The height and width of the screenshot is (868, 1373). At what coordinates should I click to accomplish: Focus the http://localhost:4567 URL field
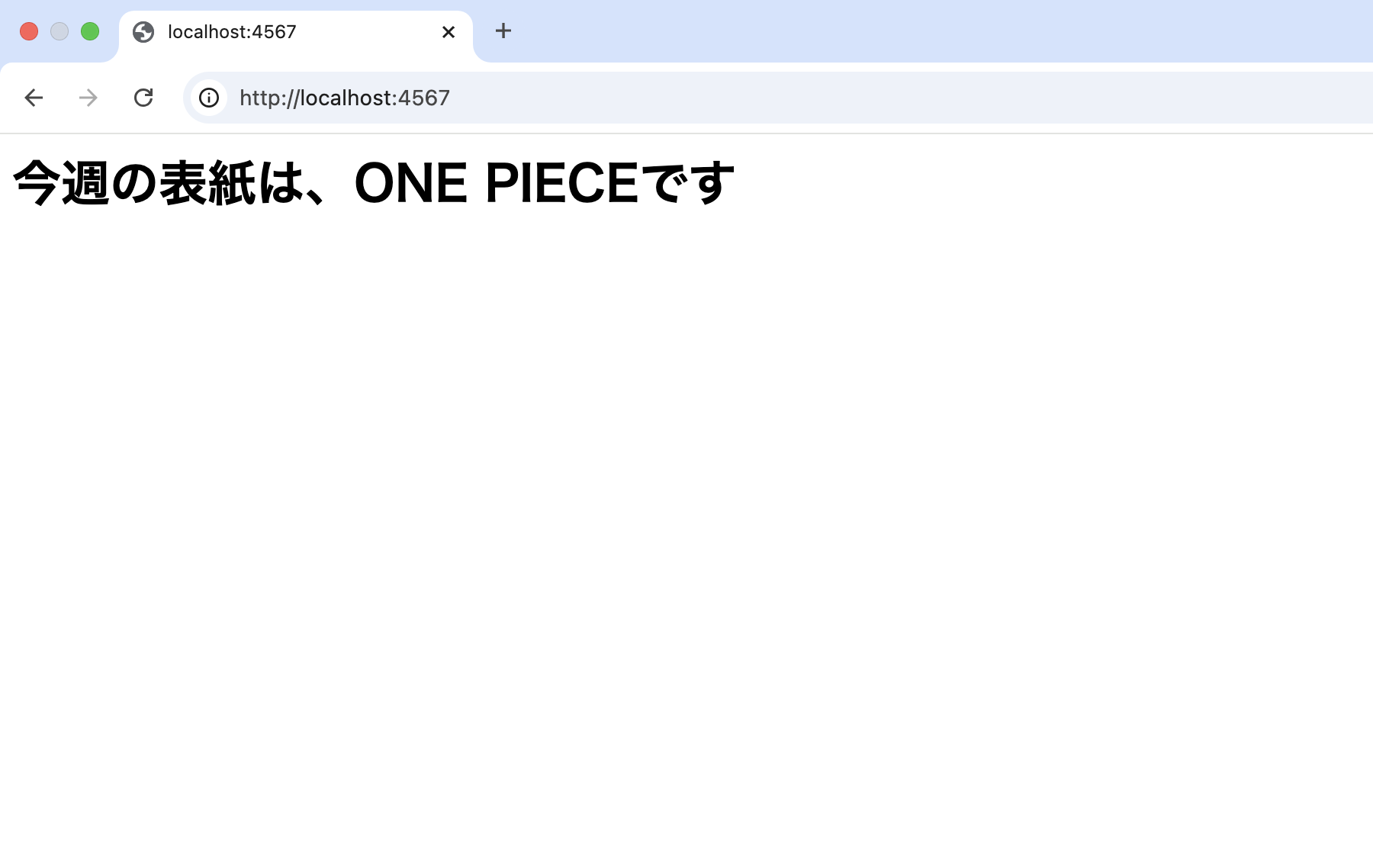pyautogui.click(x=345, y=98)
